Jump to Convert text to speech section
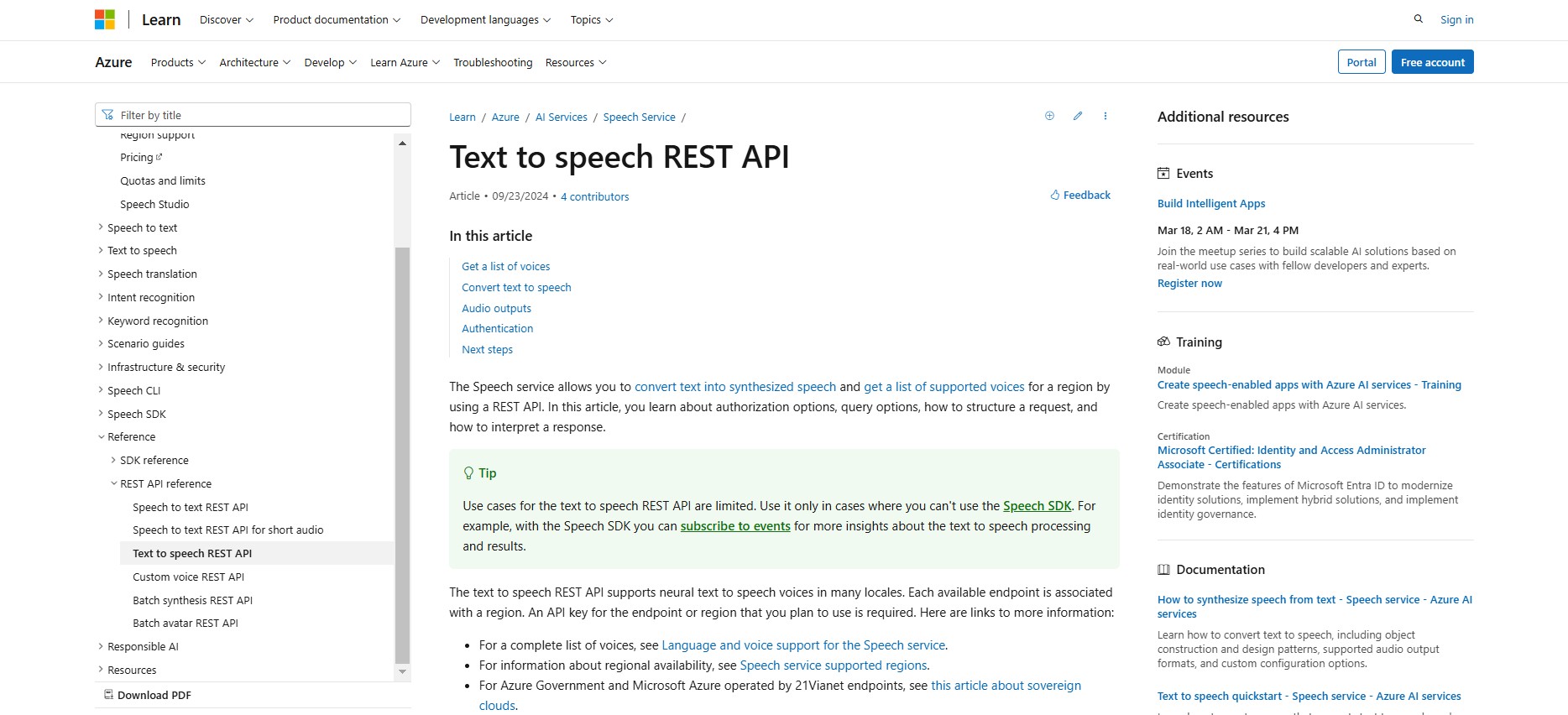1568x715 pixels. 516,287
